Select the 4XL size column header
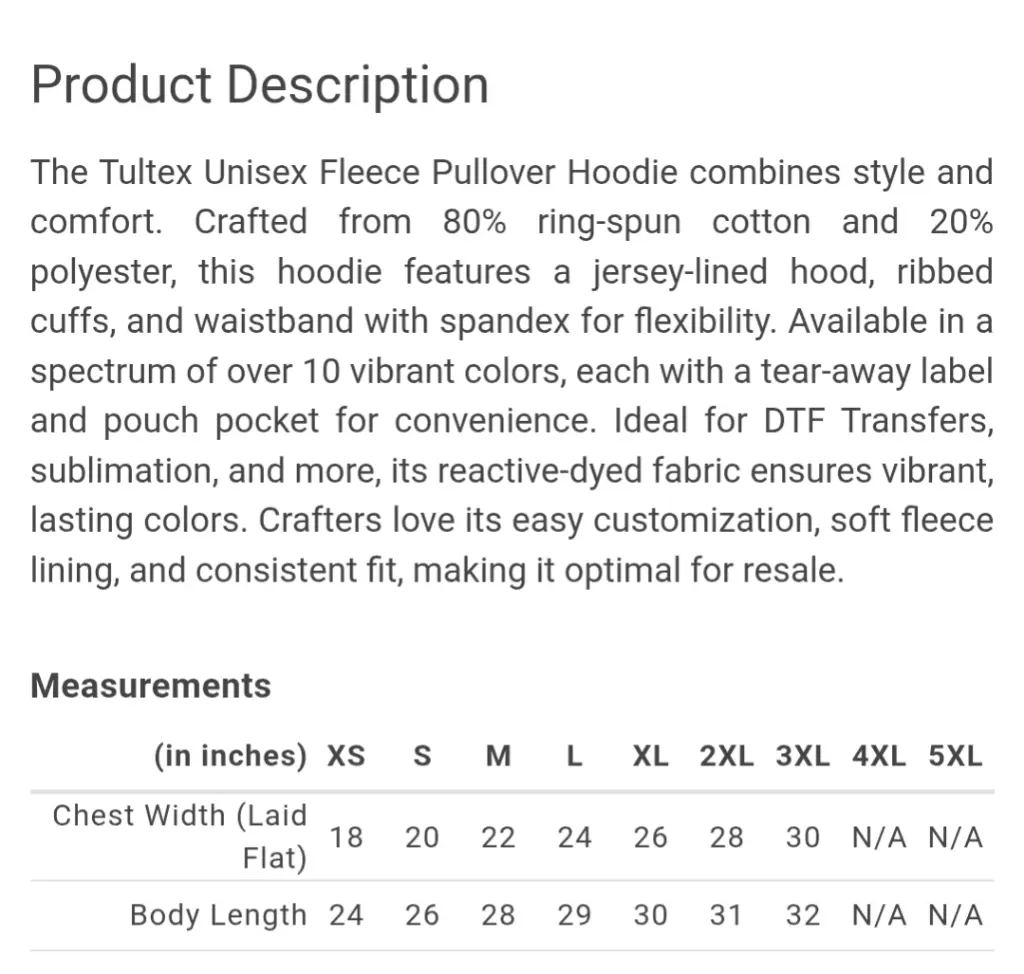This screenshot has height=974, width=1024. [x=879, y=756]
